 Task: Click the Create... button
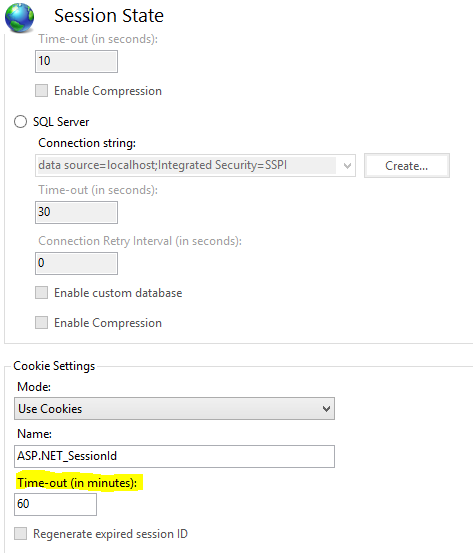tap(407, 165)
